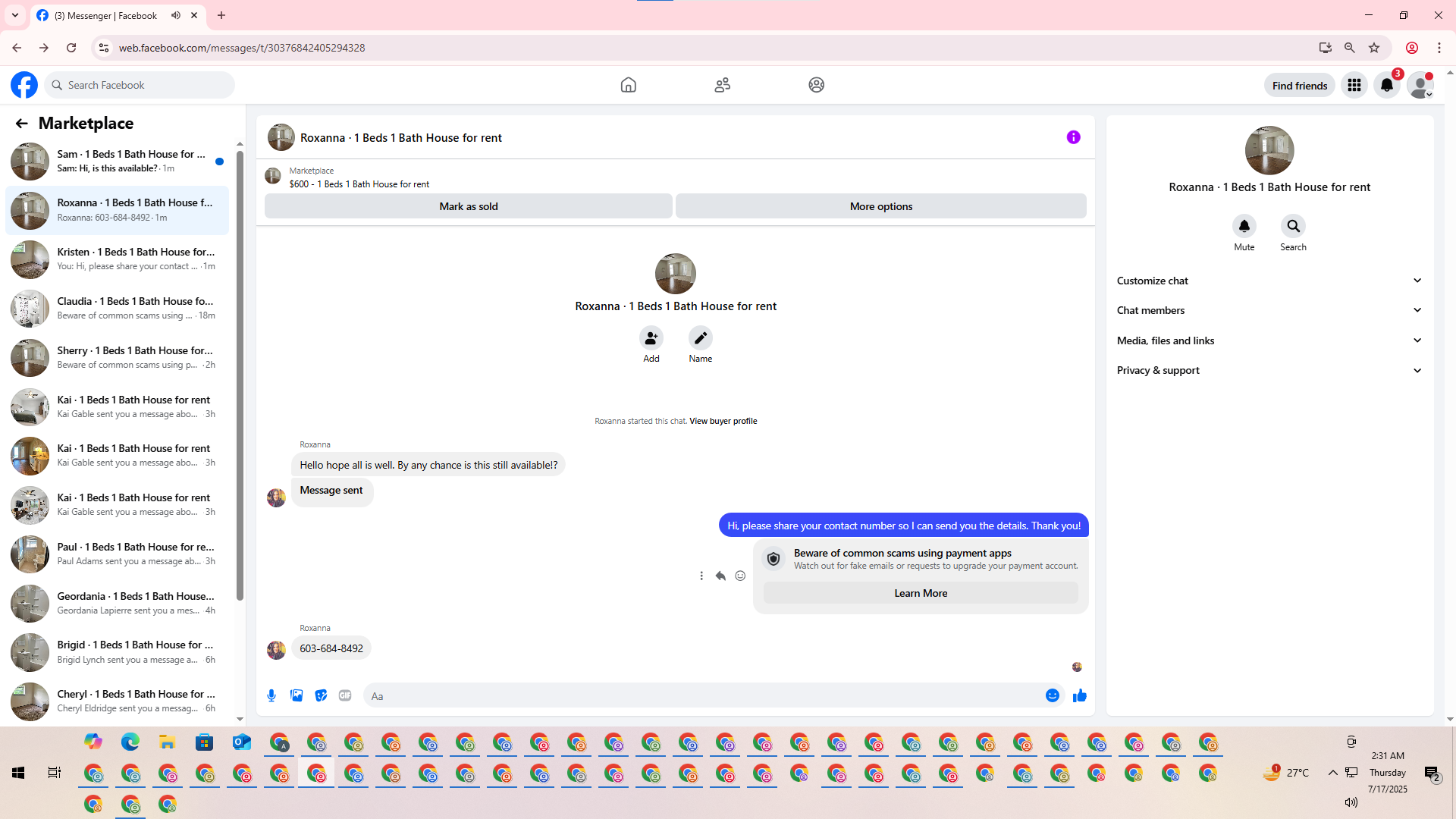Image resolution: width=1456 pixels, height=819 pixels.
Task: Open the Notifications bell icon
Action: [1387, 86]
